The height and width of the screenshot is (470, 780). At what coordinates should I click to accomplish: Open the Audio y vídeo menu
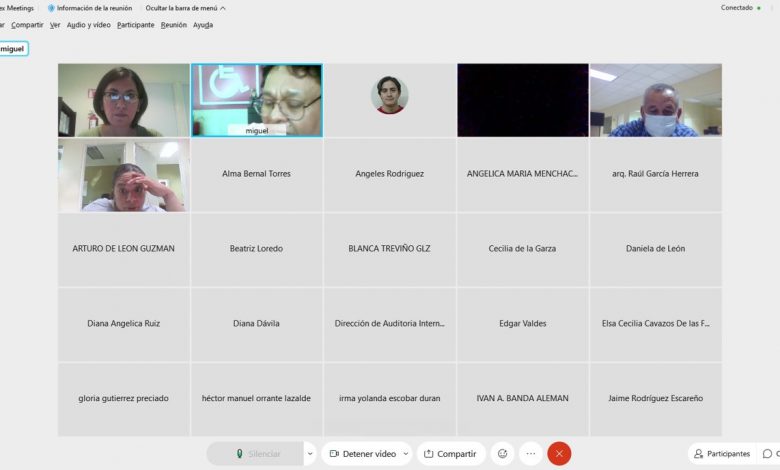coord(88,25)
